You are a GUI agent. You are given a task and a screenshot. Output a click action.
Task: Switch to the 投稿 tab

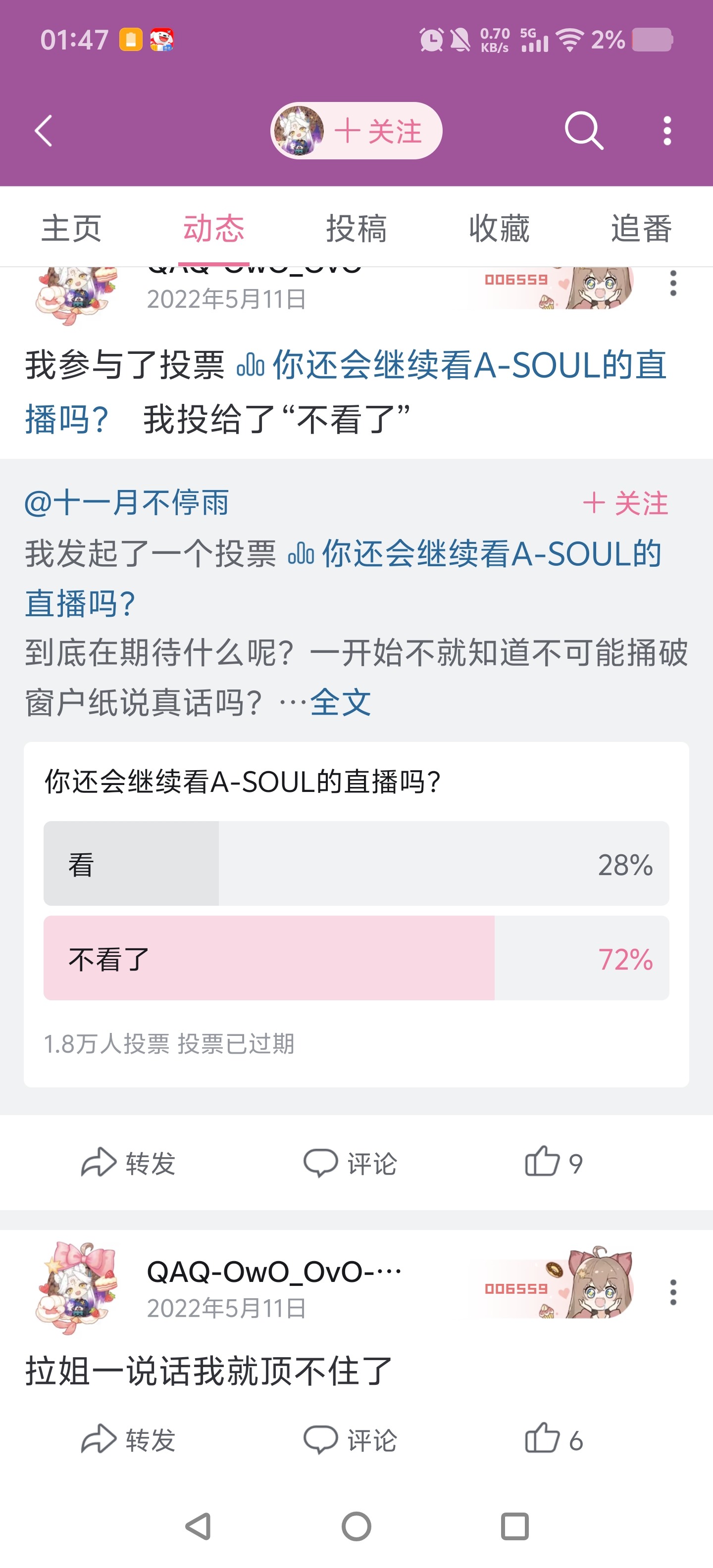click(356, 229)
